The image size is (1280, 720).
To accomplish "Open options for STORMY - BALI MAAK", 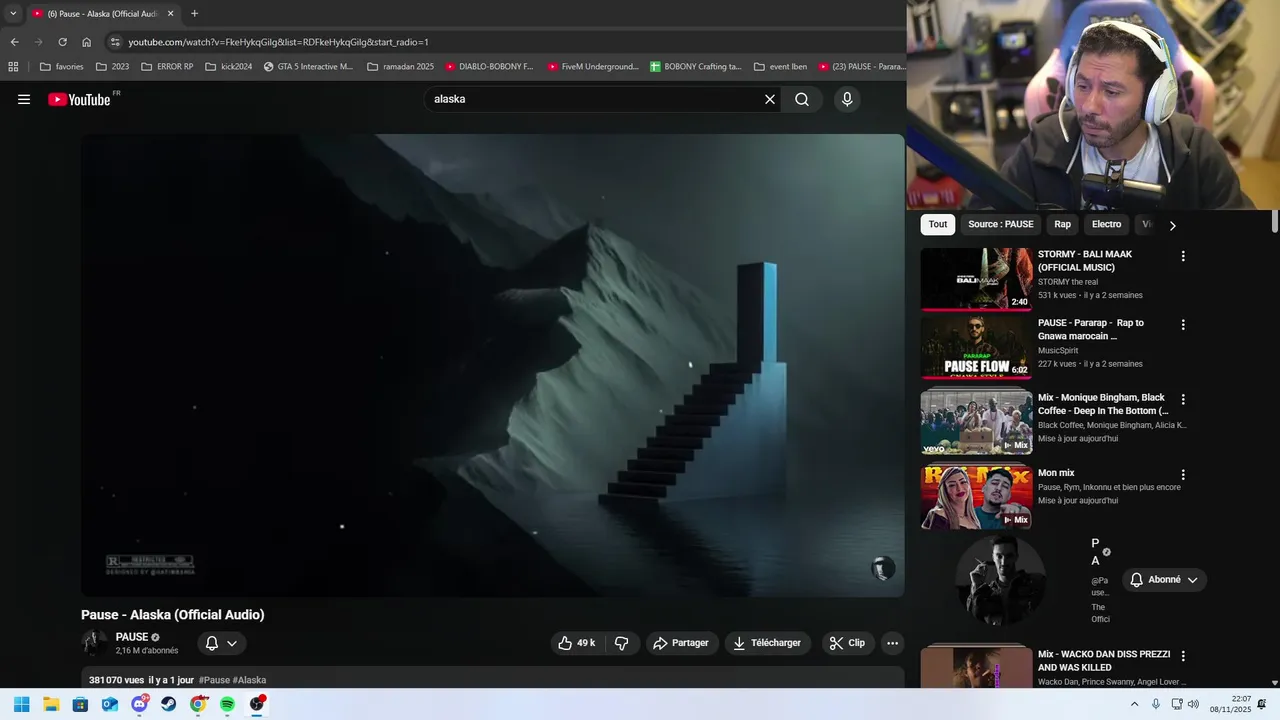I will click(1183, 256).
